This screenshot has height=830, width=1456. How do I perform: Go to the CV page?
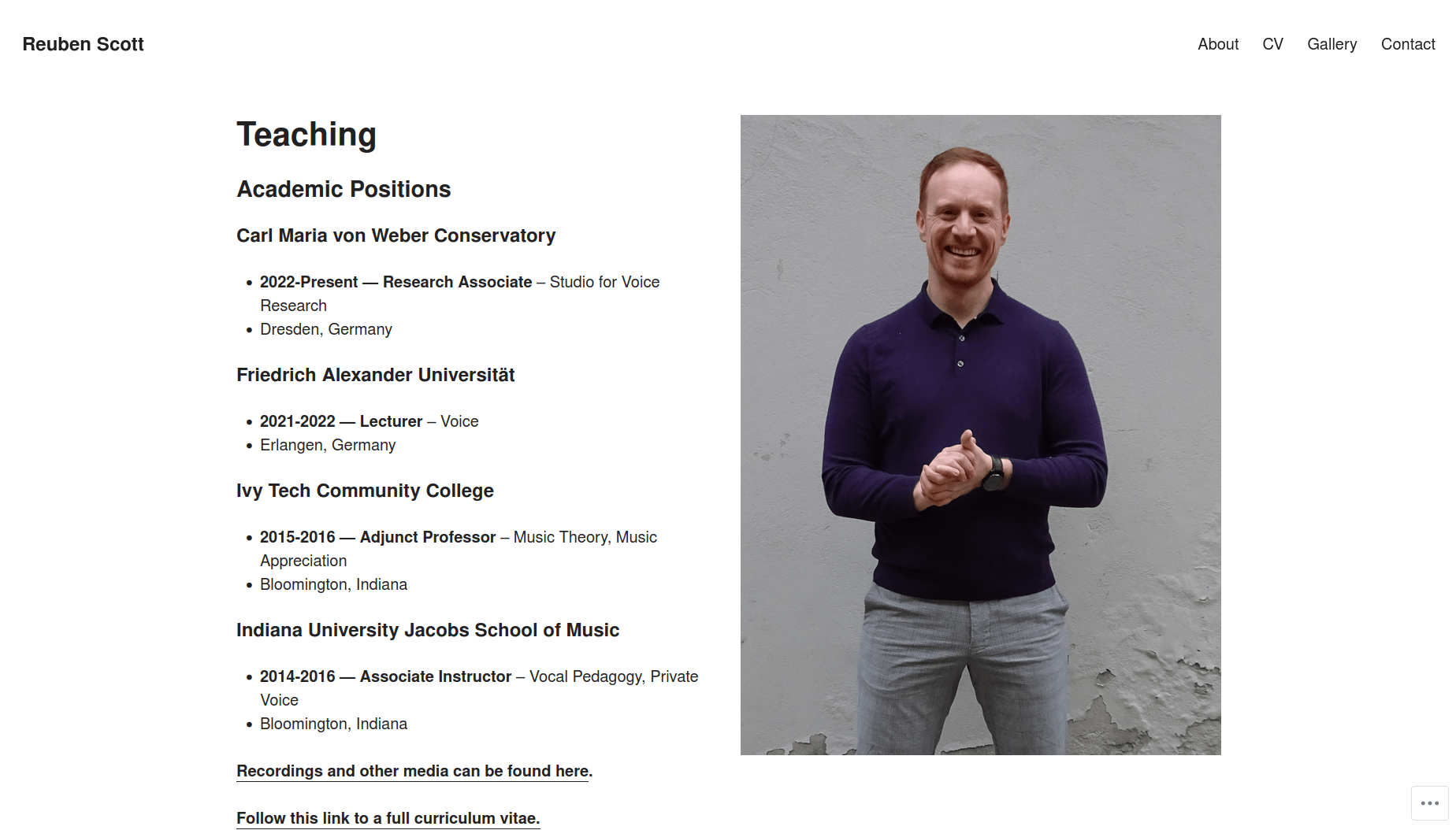point(1272,44)
